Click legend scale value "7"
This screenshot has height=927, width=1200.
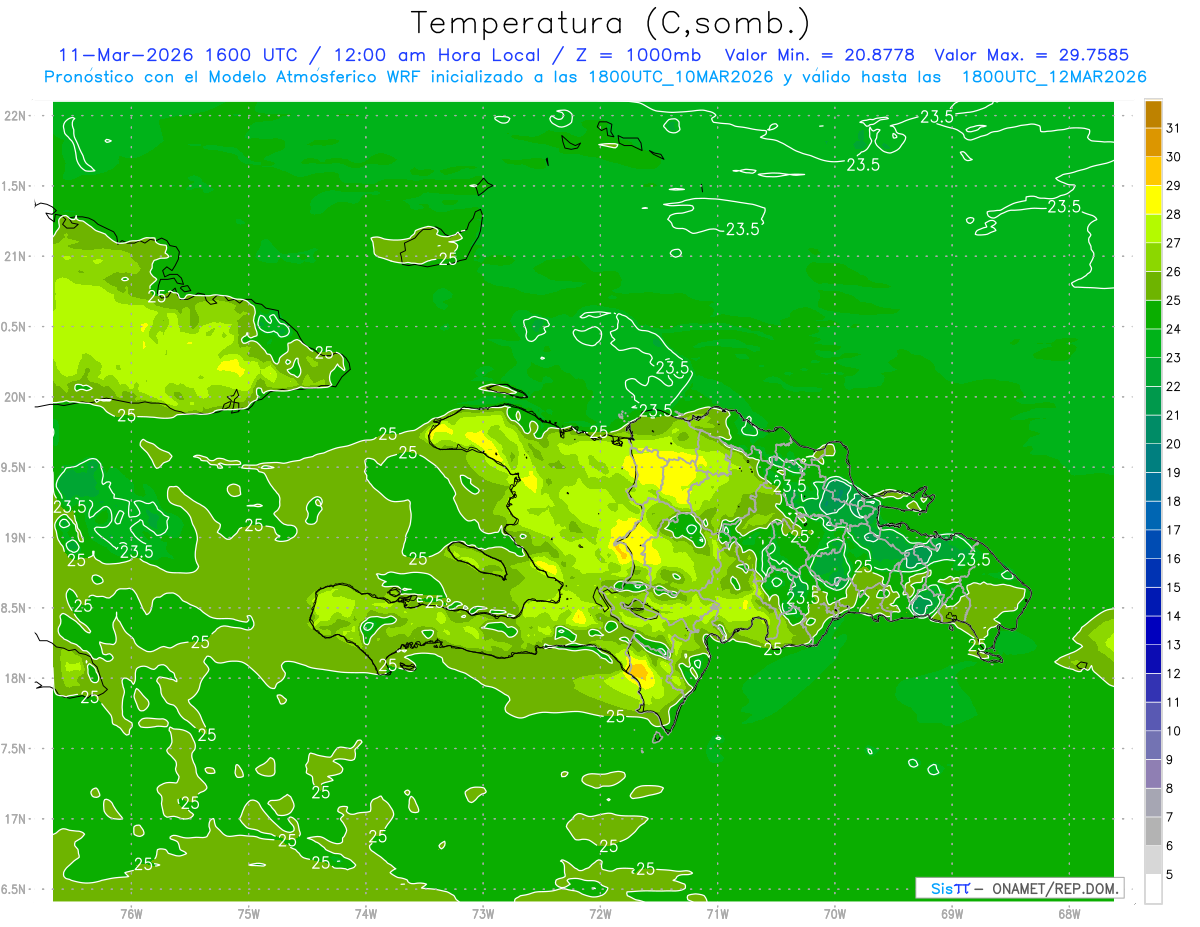click(x=1170, y=817)
